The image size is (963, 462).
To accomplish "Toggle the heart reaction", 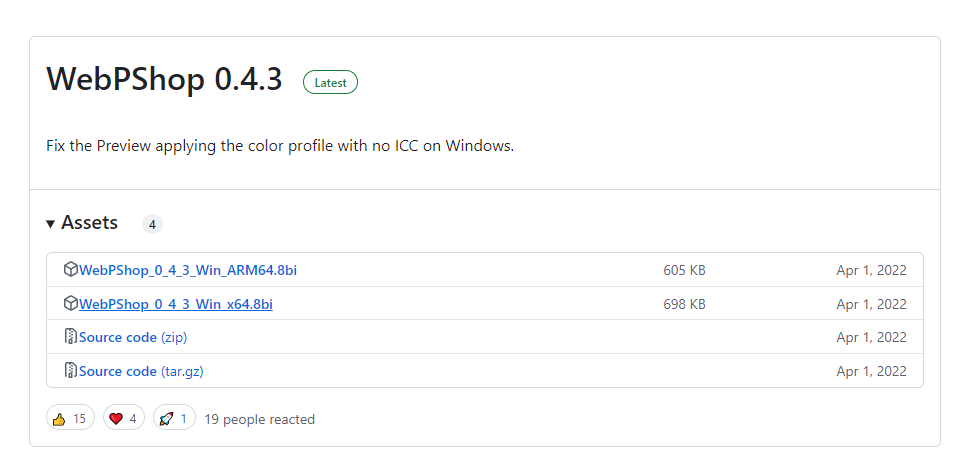I will (x=122, y=419).
